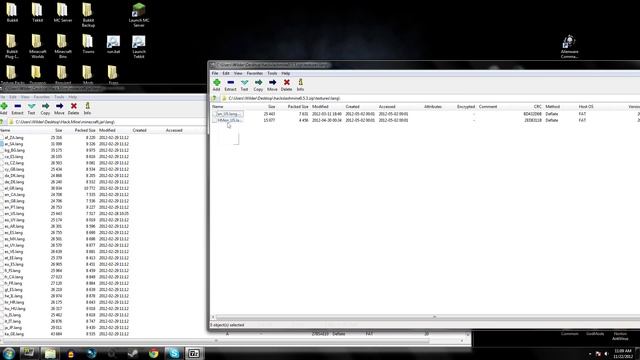Screen dimensions: 640x360
Task: Click address path field in front 7-Zip window
Action: click(431, 98)
